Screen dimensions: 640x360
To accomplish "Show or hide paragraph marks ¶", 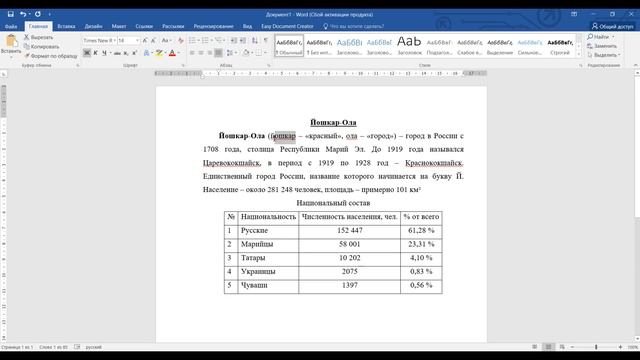I will click(266, 40).
